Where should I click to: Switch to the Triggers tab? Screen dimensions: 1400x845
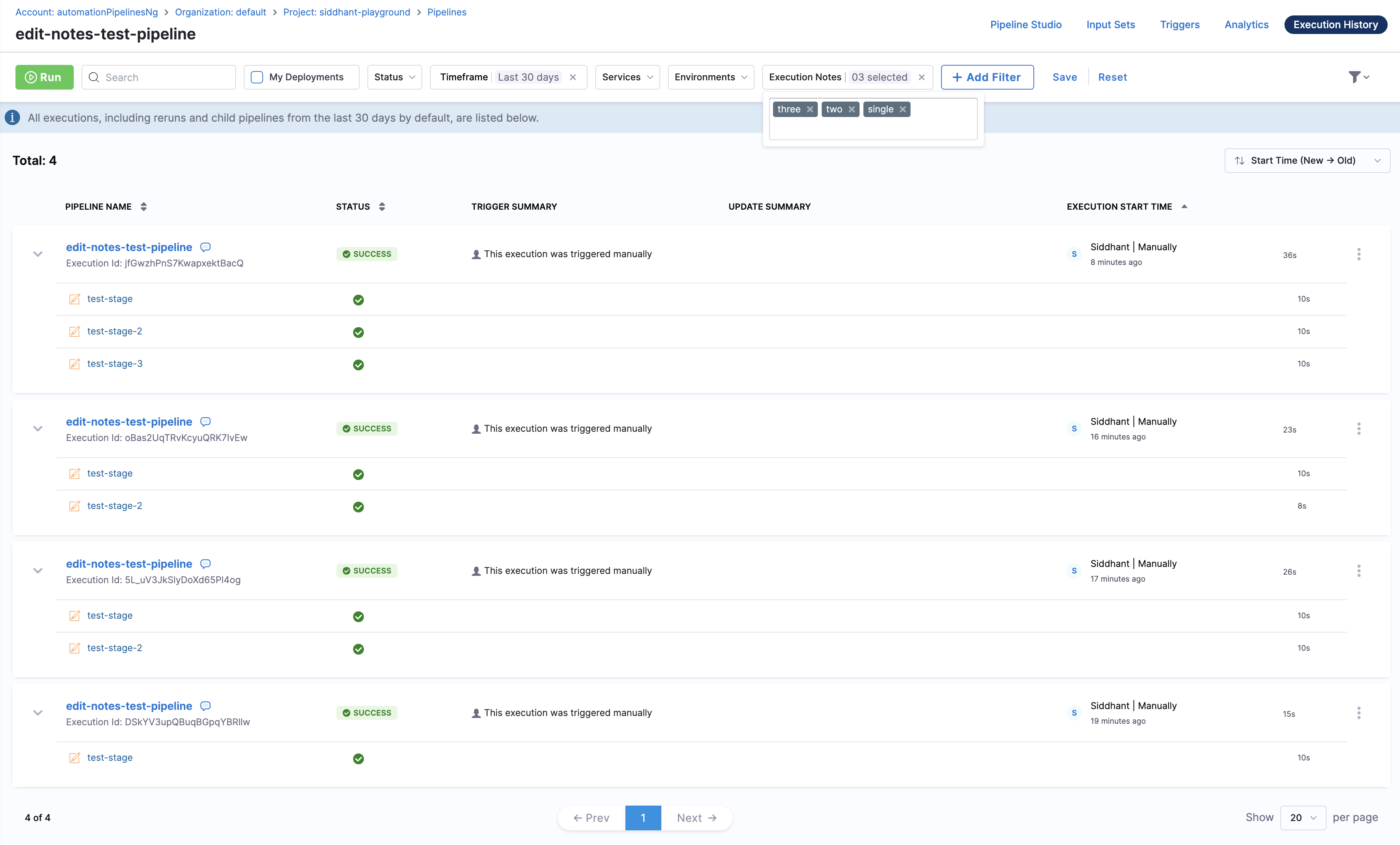[1179, 24]
